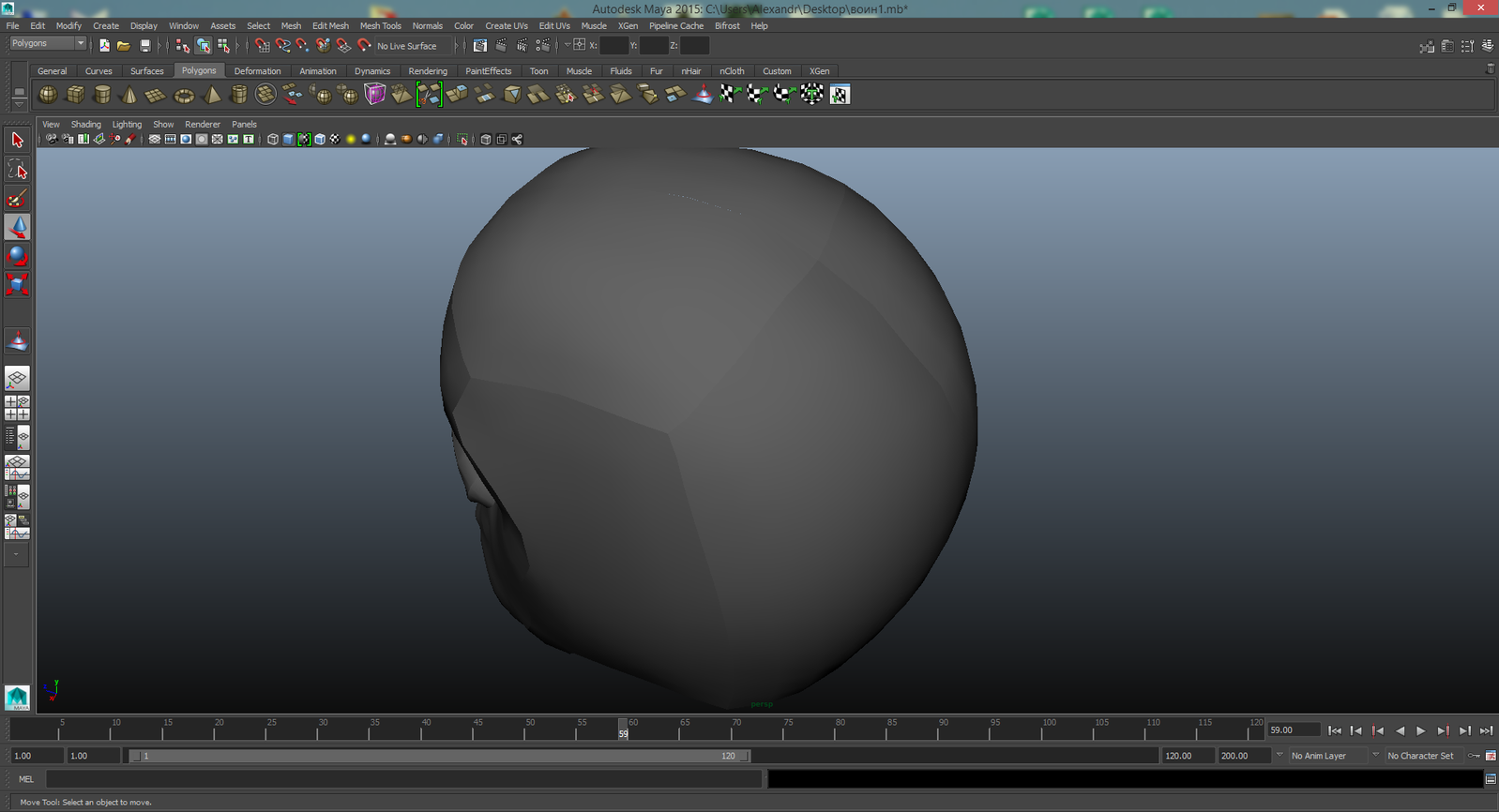The height and width of the screenshot is (812, 1499).
Task: Activate the Rotate tool red sphere
Action: pyautogui.click(x=17, y=256)
